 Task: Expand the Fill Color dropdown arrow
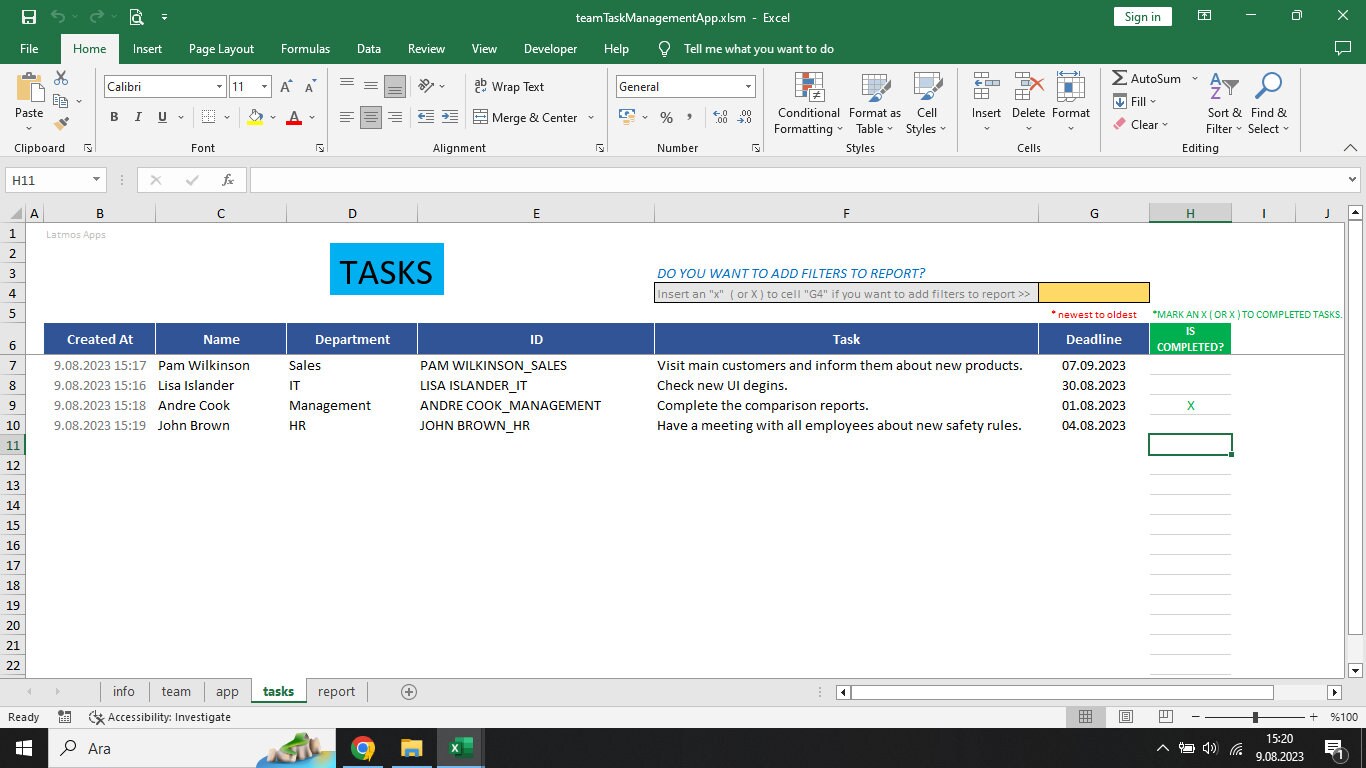pos(271,117)
